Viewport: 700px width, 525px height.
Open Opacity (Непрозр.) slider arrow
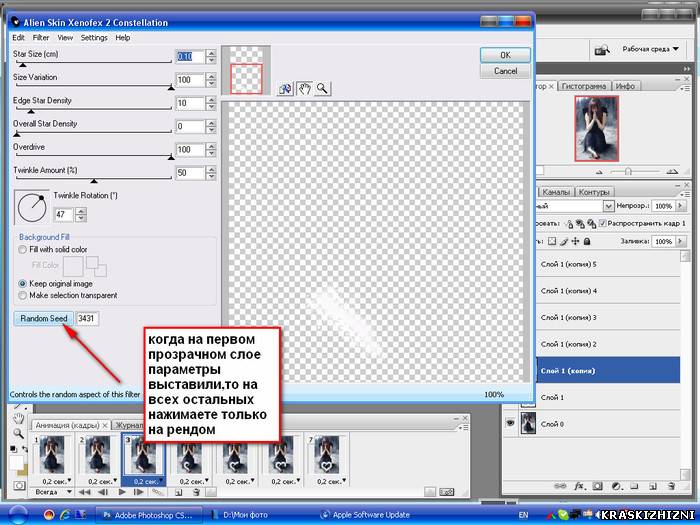680,206
